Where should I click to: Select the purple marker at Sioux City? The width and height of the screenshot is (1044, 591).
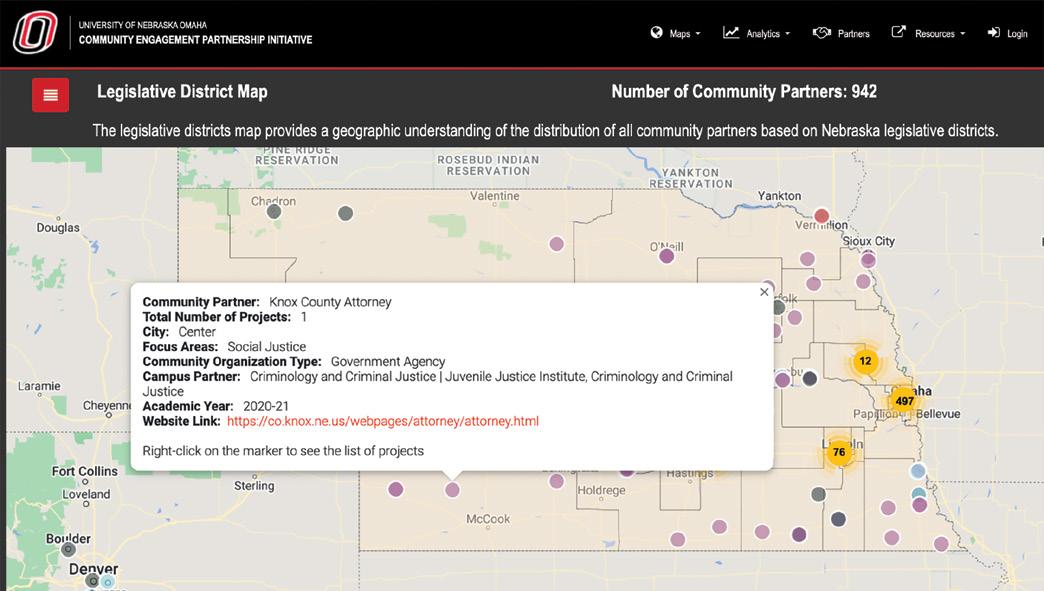[x=868, y=260]
